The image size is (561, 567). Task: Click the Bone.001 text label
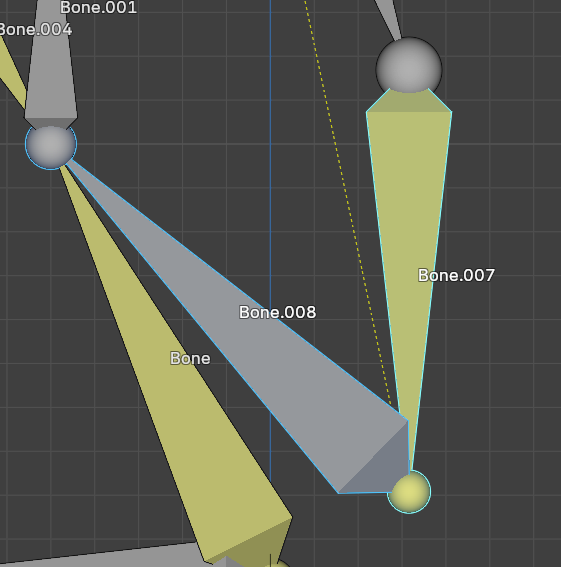(98, 8)
